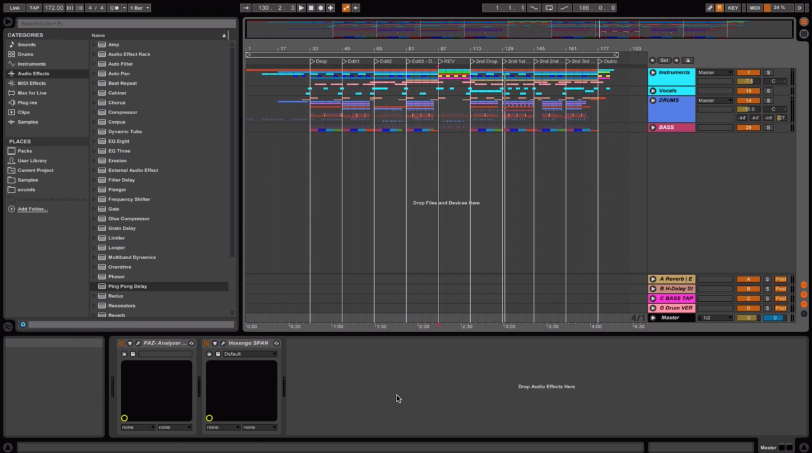
Task: Open the metronome settings dropdown arrow
Action: click(x=124, y=8)
